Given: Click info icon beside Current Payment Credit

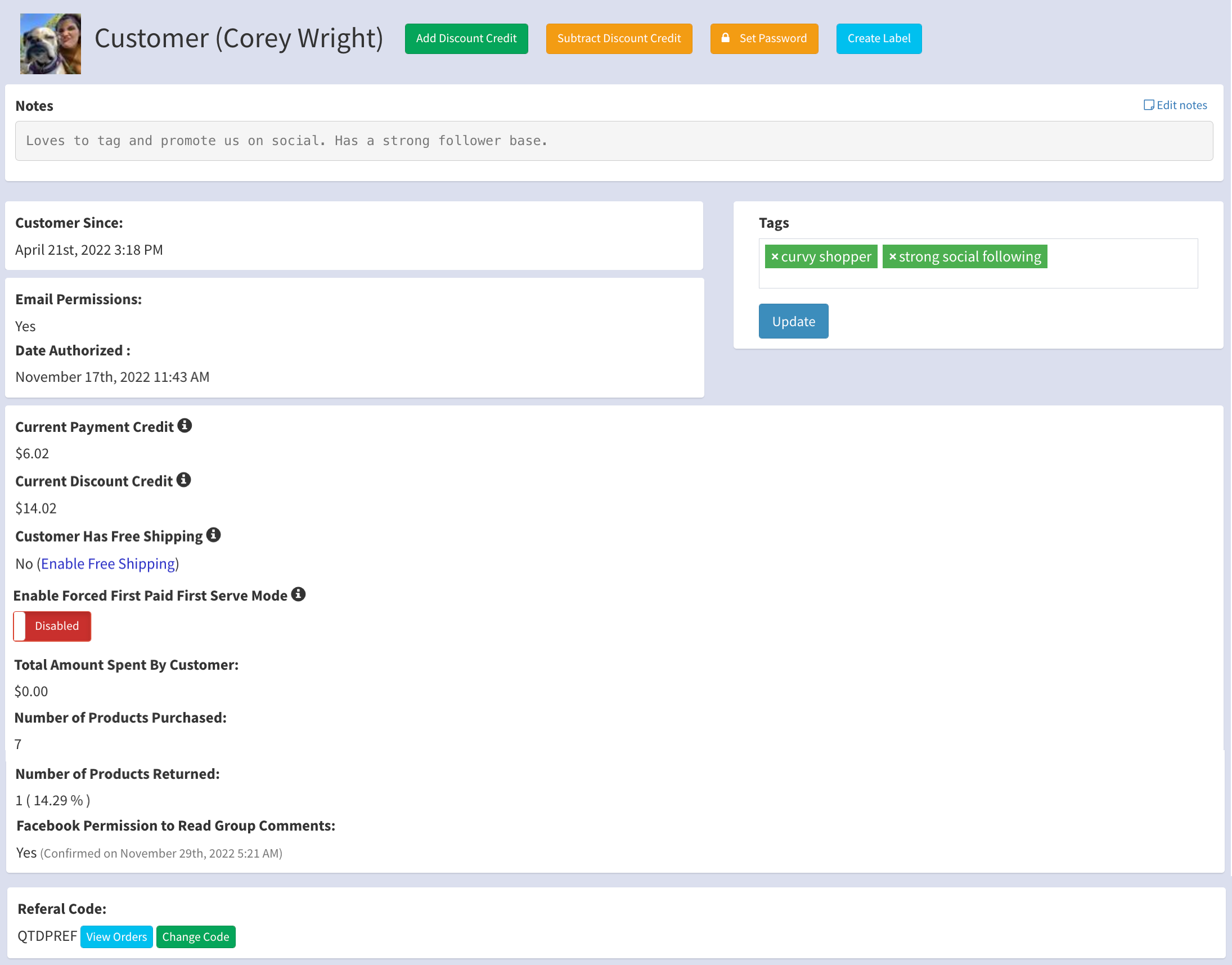Looking at the screenshot, I should (184, 426).
